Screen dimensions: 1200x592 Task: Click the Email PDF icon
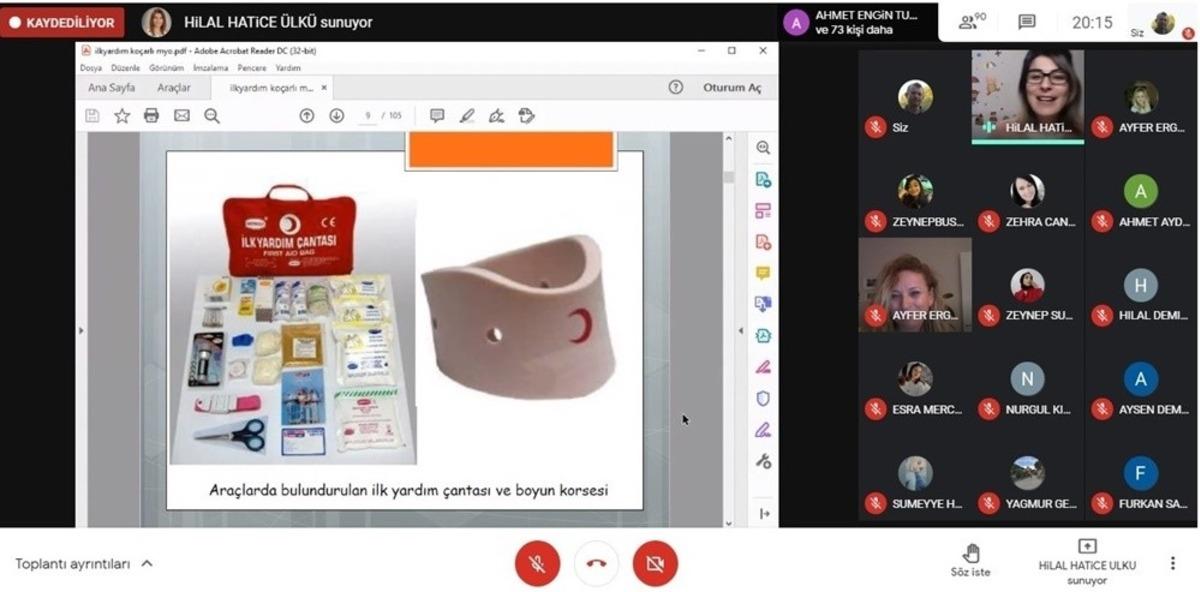click(181, 115)
